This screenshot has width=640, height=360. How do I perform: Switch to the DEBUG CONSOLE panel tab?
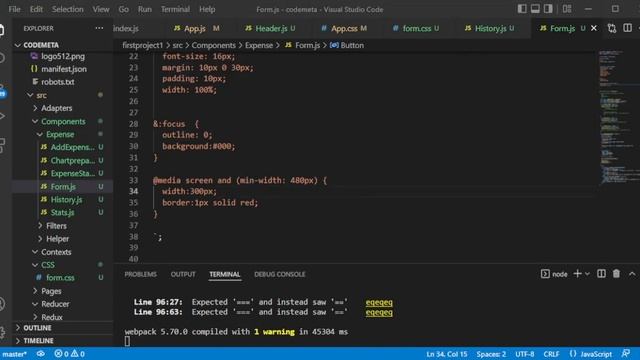280,274
